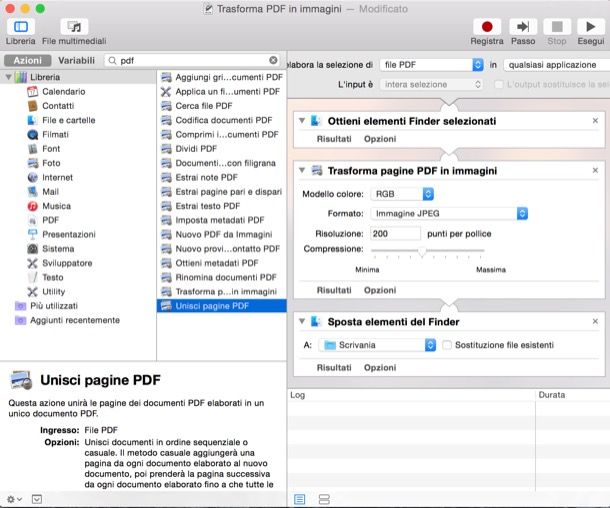Select Font category
610x508 pixels.
(x=51, y=149)
